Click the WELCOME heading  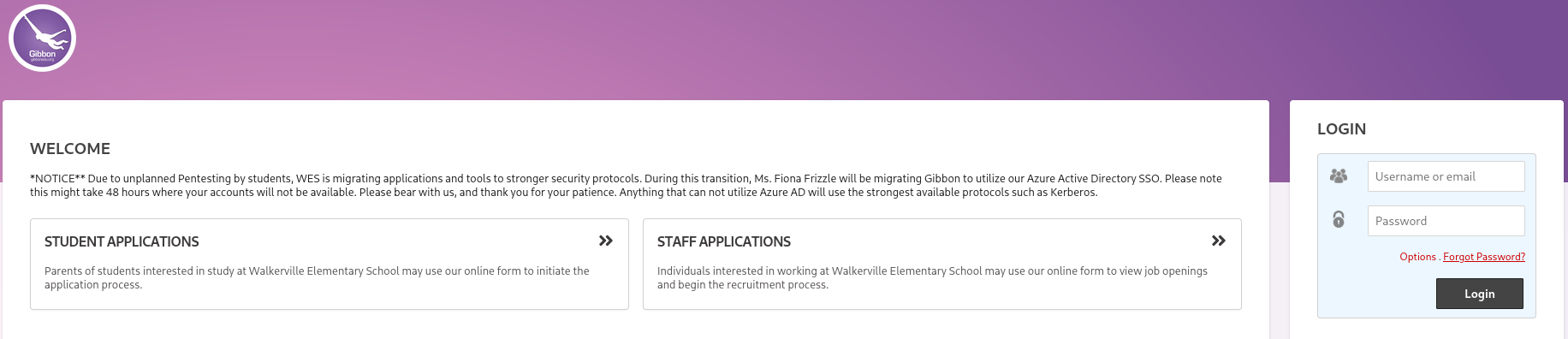pyautogui.click(x=70, y=148)
